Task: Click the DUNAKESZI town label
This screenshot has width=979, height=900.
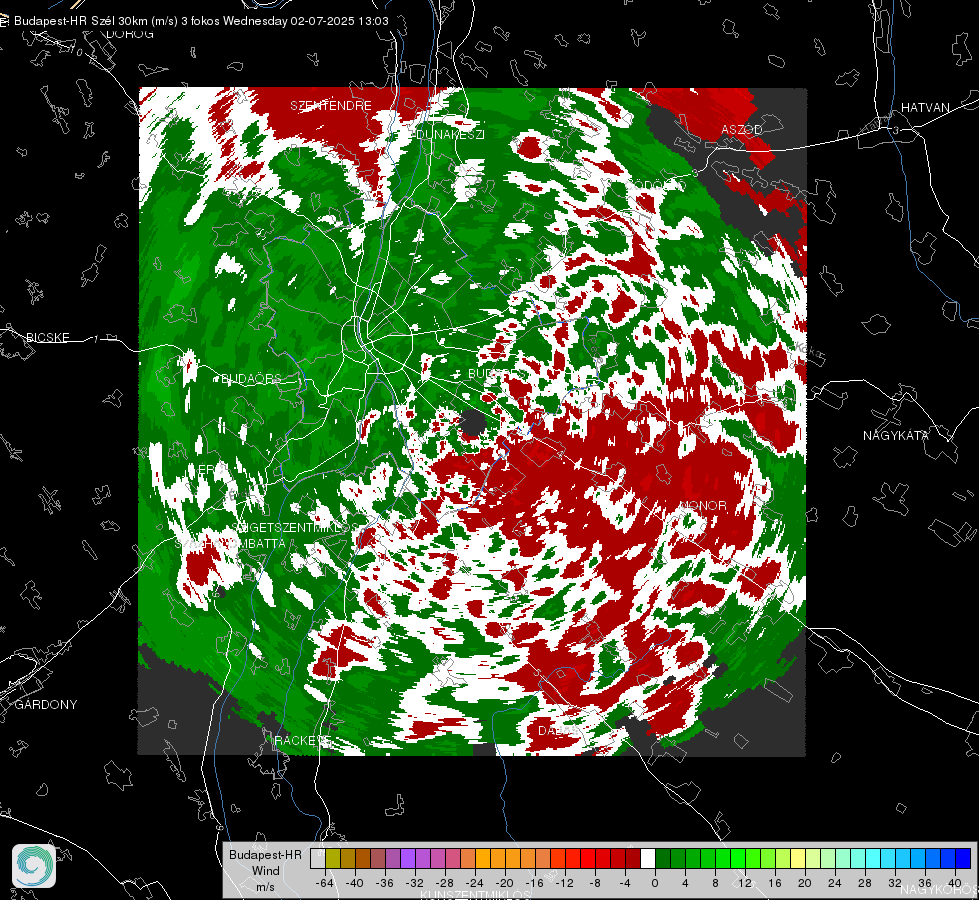Action: pos(450,134)
